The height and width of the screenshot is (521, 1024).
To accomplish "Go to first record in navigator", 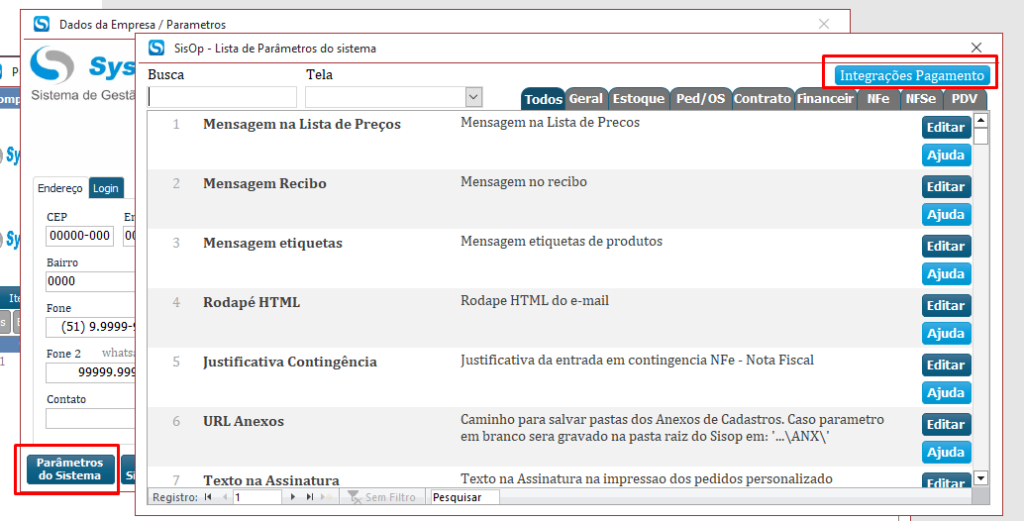I will pos(208,497).
